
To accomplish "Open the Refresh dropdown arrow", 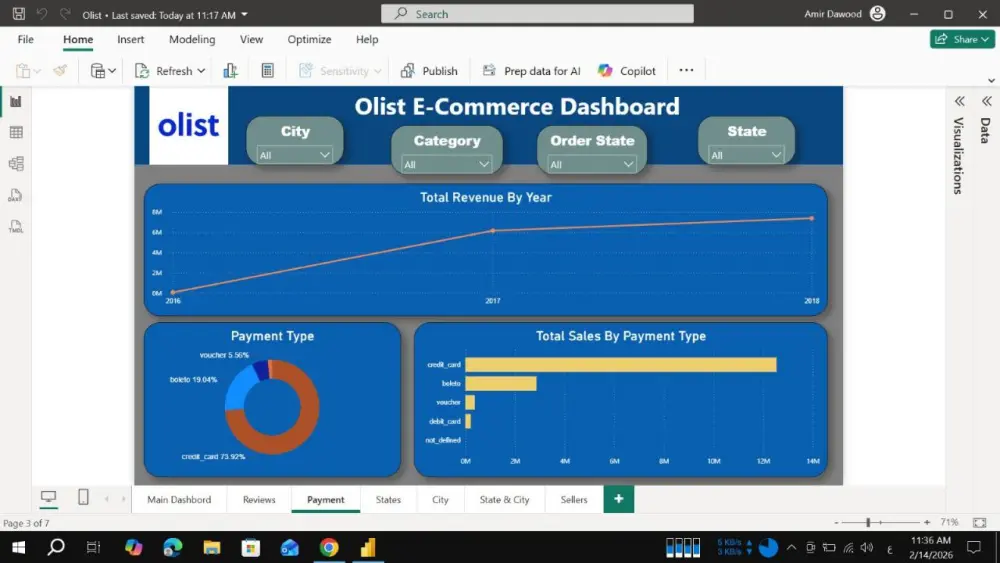I will click(x=201, y=71).
